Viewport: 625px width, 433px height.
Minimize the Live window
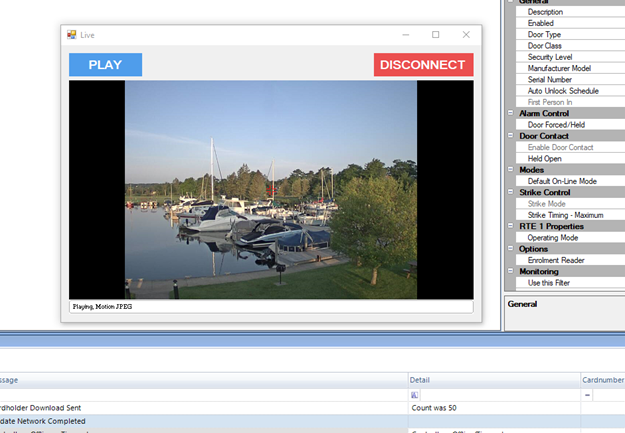coord(406,35)
